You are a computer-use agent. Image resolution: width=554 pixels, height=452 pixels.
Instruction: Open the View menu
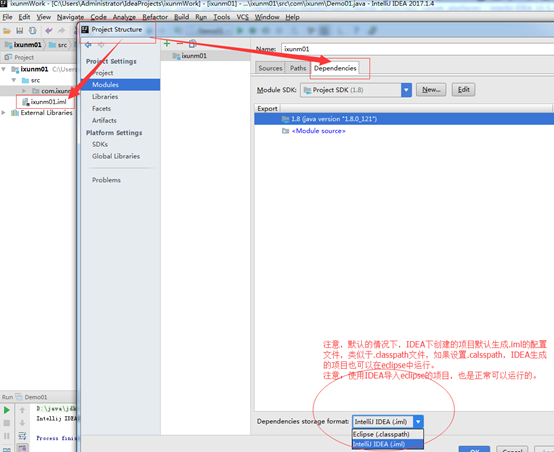point(43,17)
